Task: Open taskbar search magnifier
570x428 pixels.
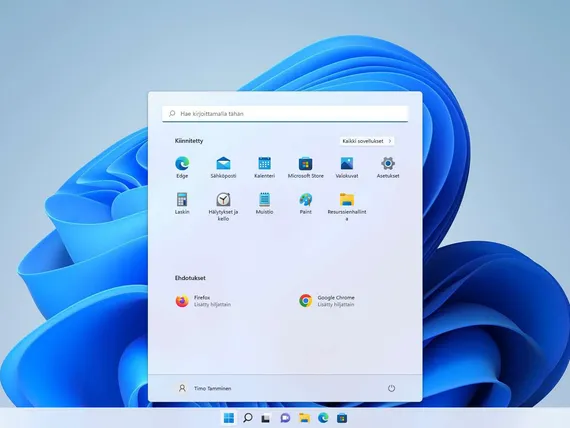Action: pyautogui.click(x=248, y=418)
